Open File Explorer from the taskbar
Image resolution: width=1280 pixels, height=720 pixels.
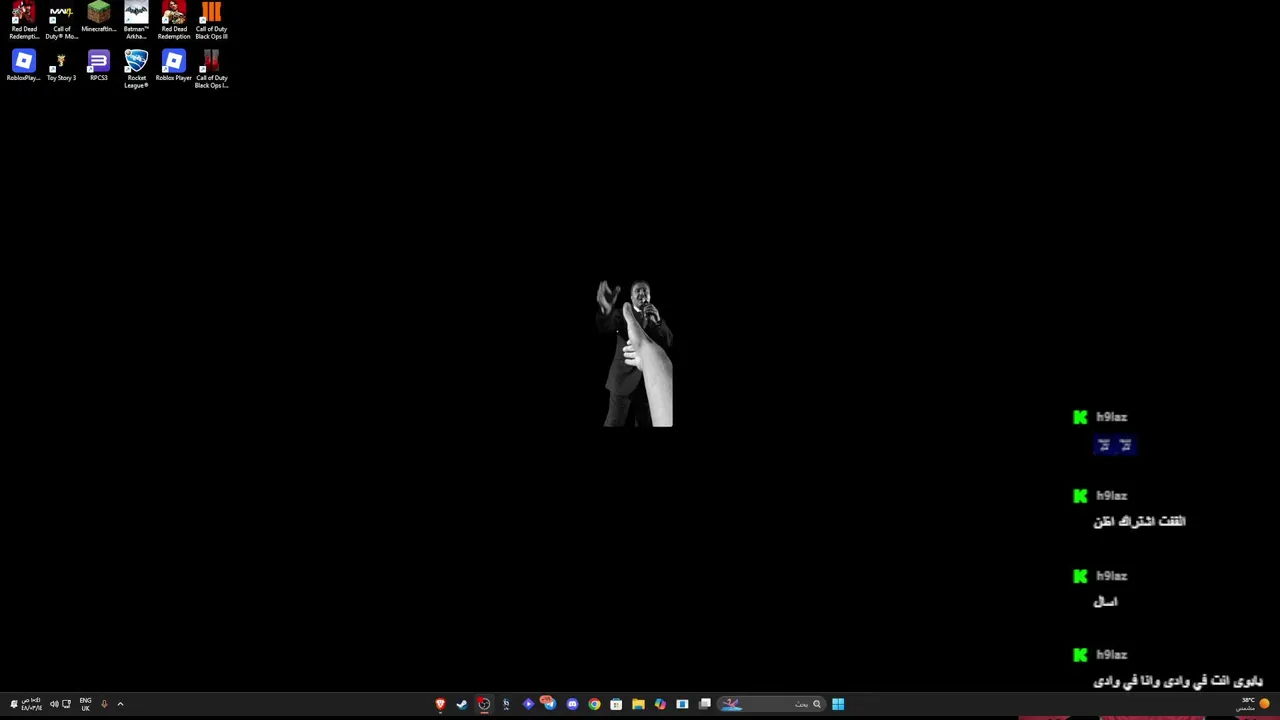coord(638,704)
